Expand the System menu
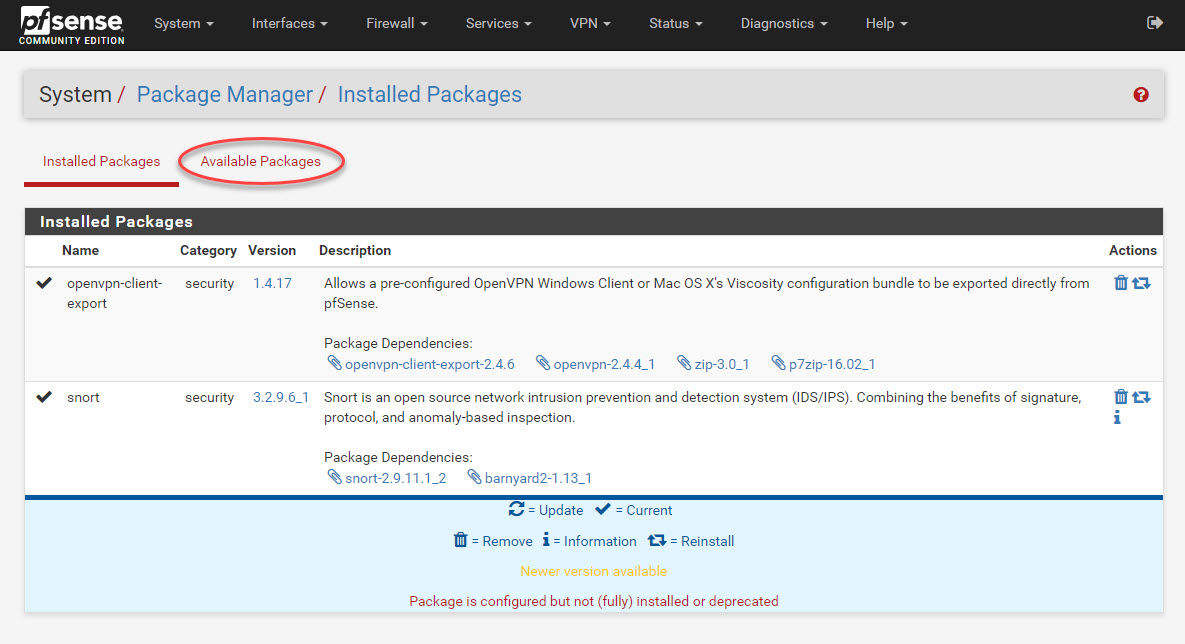The image size is (1185, 644). click(184, 23)
